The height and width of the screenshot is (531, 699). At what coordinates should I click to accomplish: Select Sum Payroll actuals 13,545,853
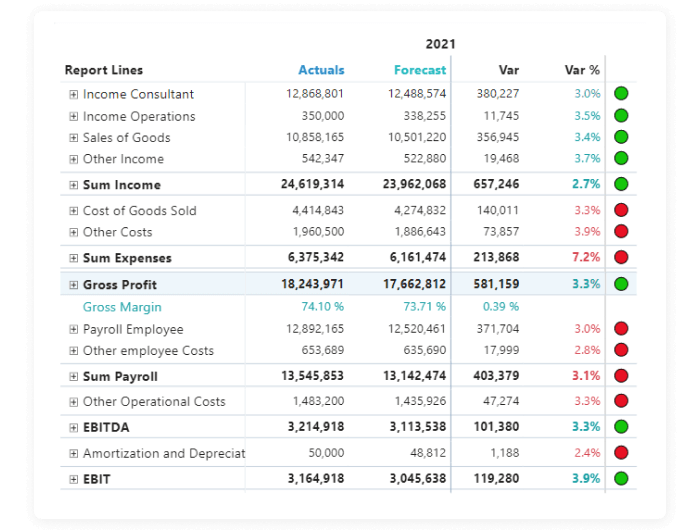[312, 376]
